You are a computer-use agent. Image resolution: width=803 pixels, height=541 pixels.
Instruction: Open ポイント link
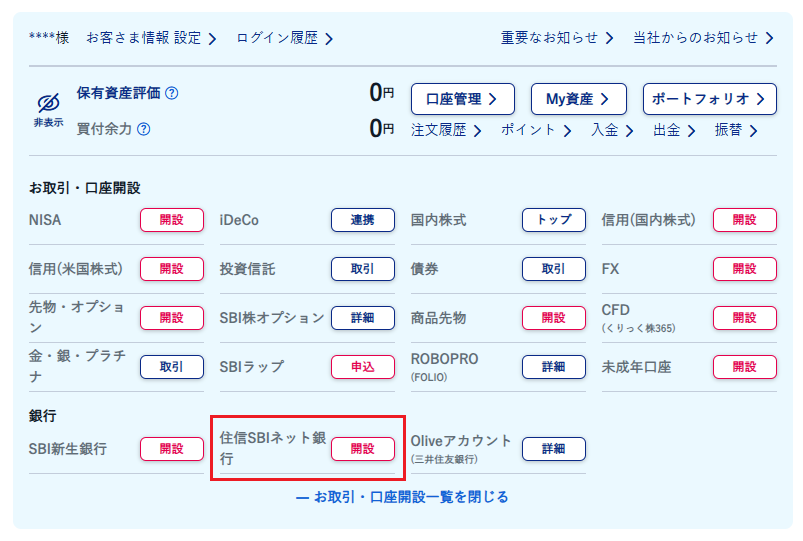(x=536, y=130)
